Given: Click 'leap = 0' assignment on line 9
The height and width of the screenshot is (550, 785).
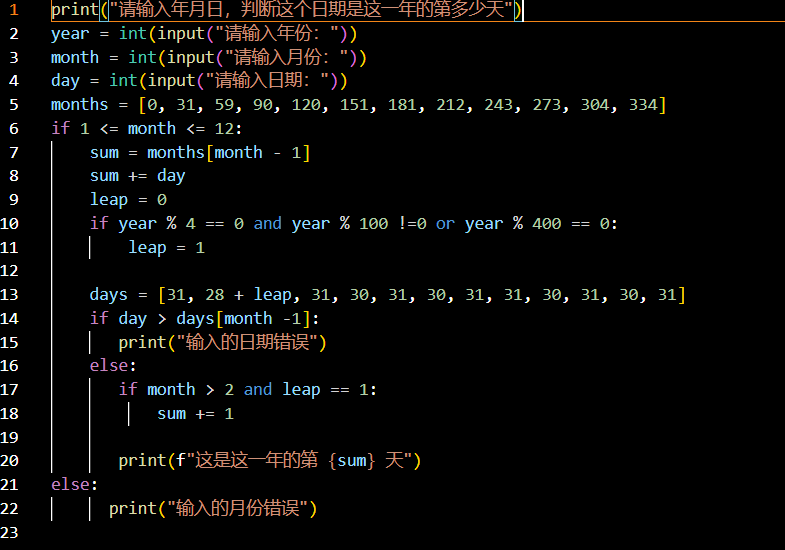Looking at the screenshot, I should (x=128, y=200).
